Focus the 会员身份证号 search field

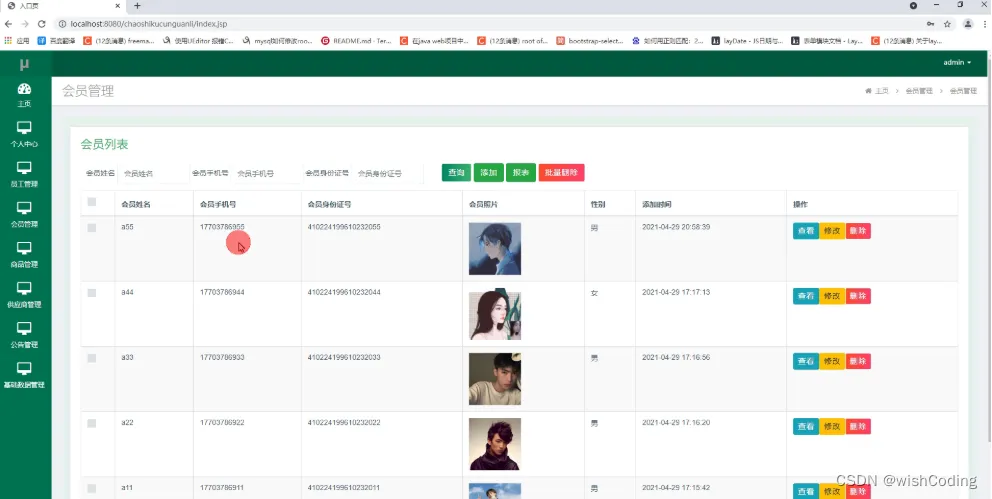pos(387,173)
